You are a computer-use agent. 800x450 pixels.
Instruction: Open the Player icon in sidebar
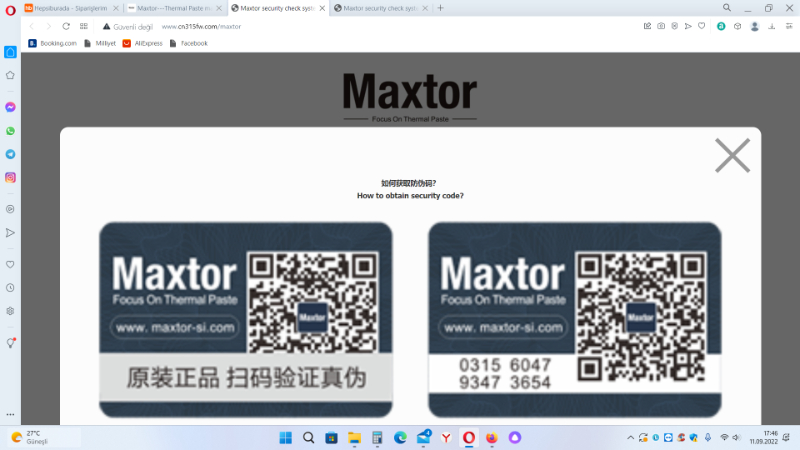point(10,209)
